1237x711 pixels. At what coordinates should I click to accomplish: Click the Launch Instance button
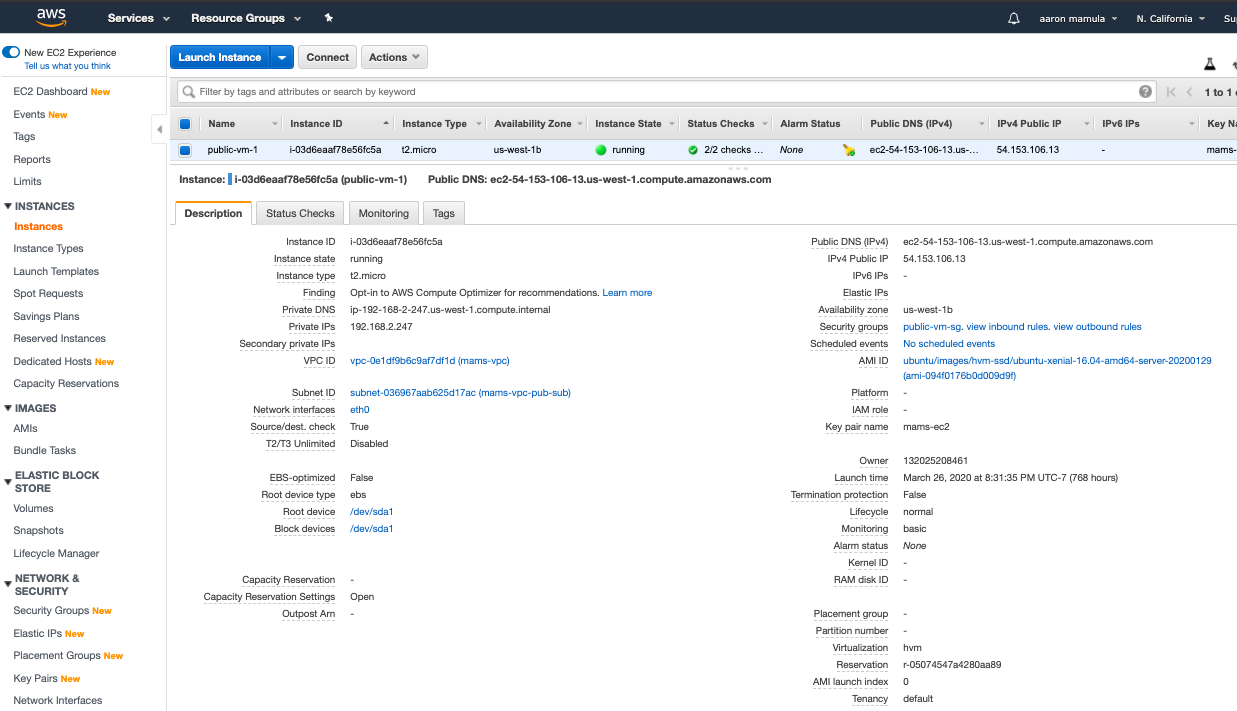[220, 57]
